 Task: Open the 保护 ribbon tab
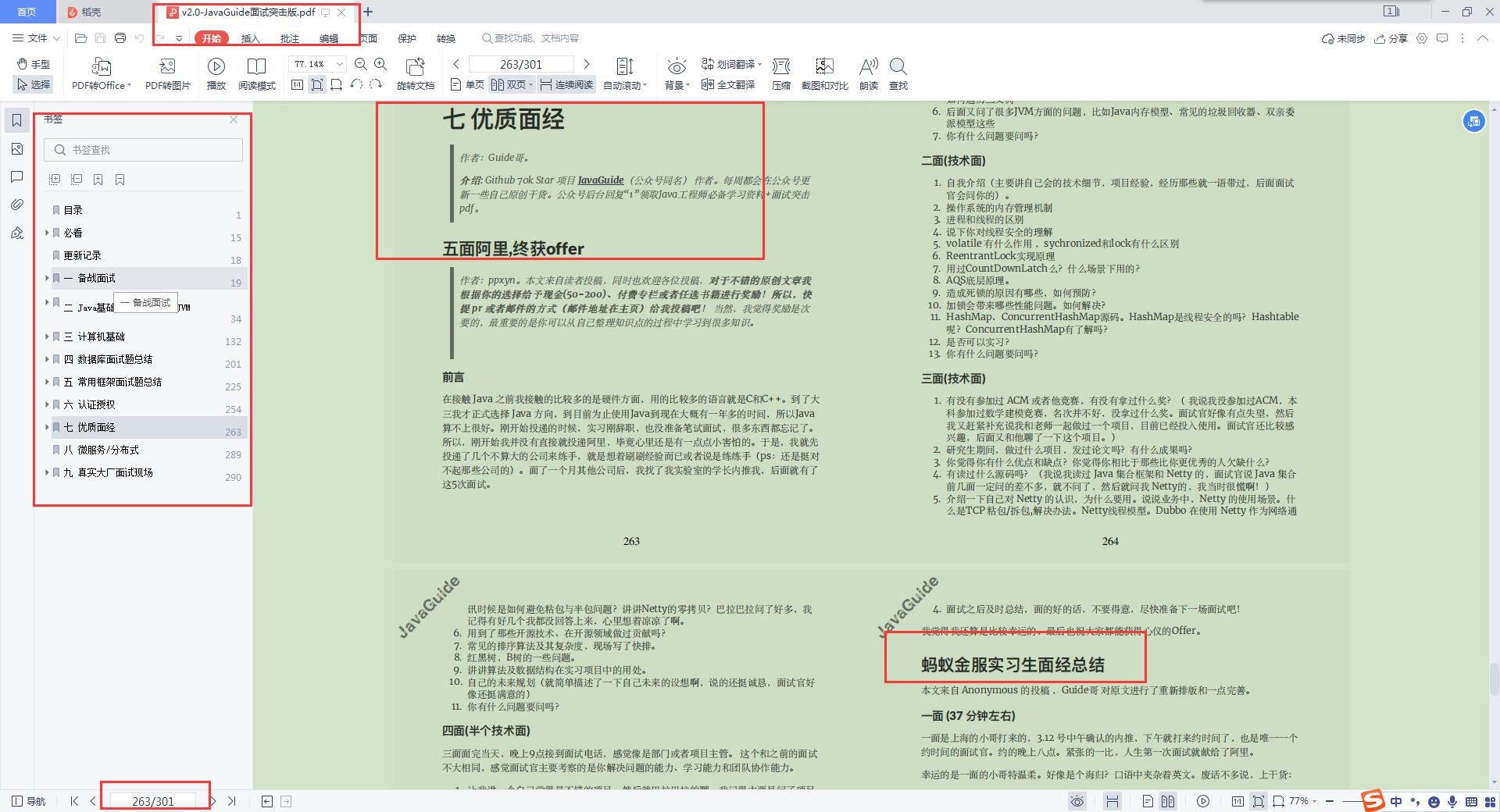pyautogui.click(x=407, y=38)
